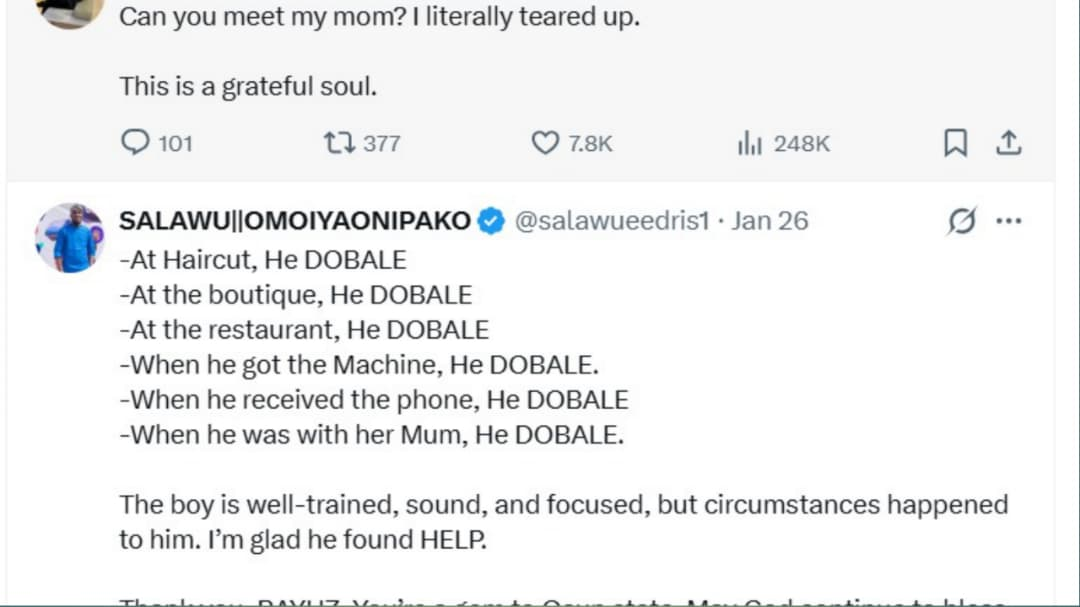Viewport: 1080px width, 607px height.
Task: Reply to the top tweet via comment icon
Action: pos(134,144)
